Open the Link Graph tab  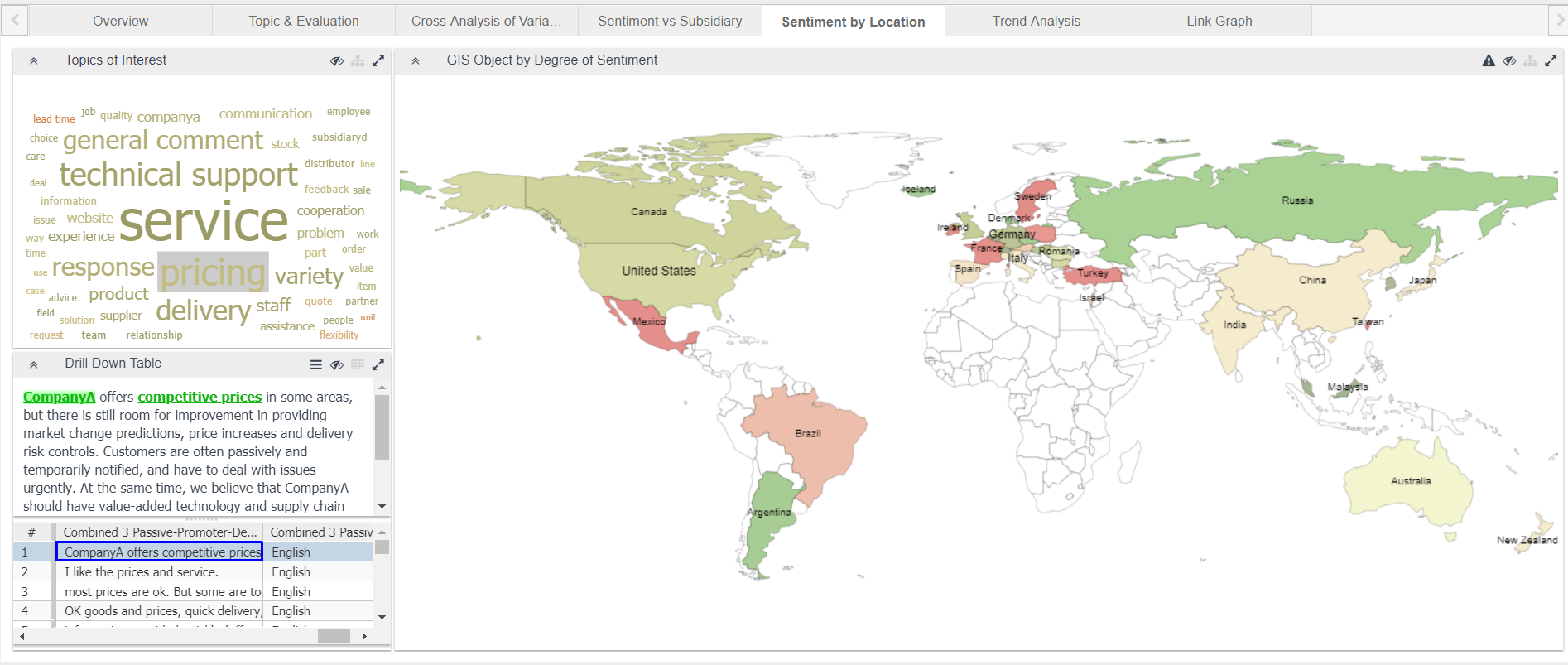point(1219,21)
